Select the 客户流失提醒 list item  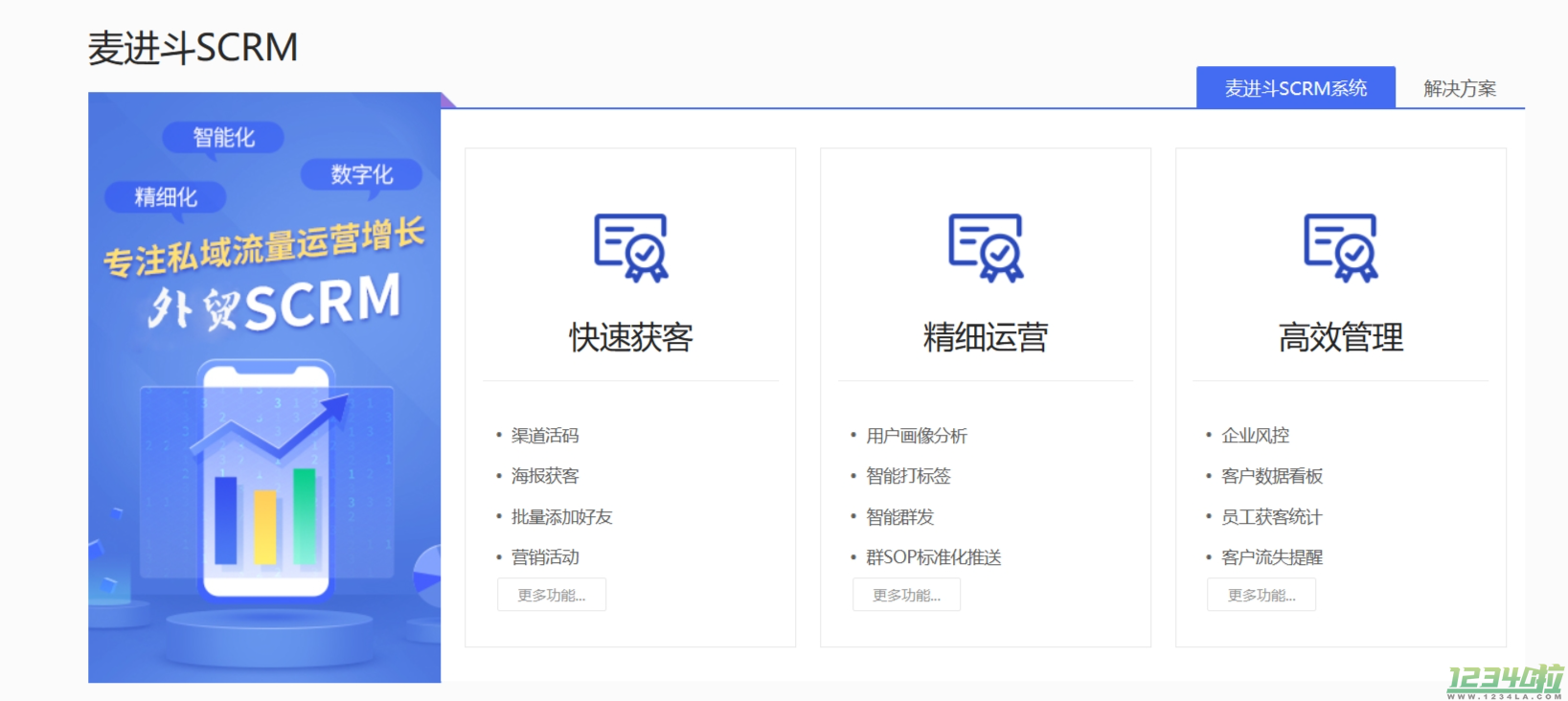point(1272,557)
